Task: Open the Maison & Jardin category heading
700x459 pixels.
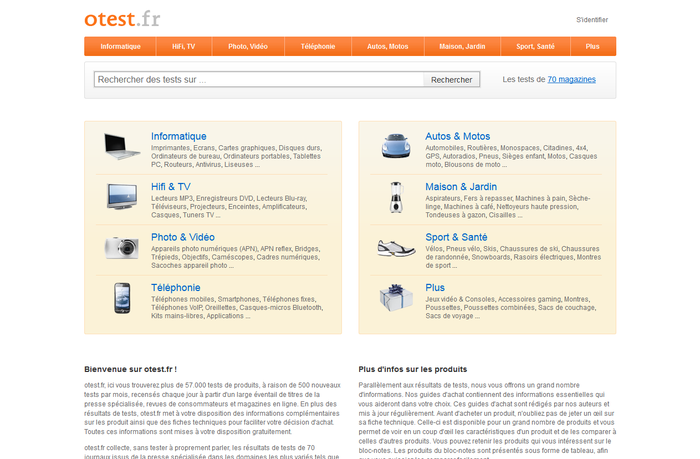Action: [x=461, y=187]
